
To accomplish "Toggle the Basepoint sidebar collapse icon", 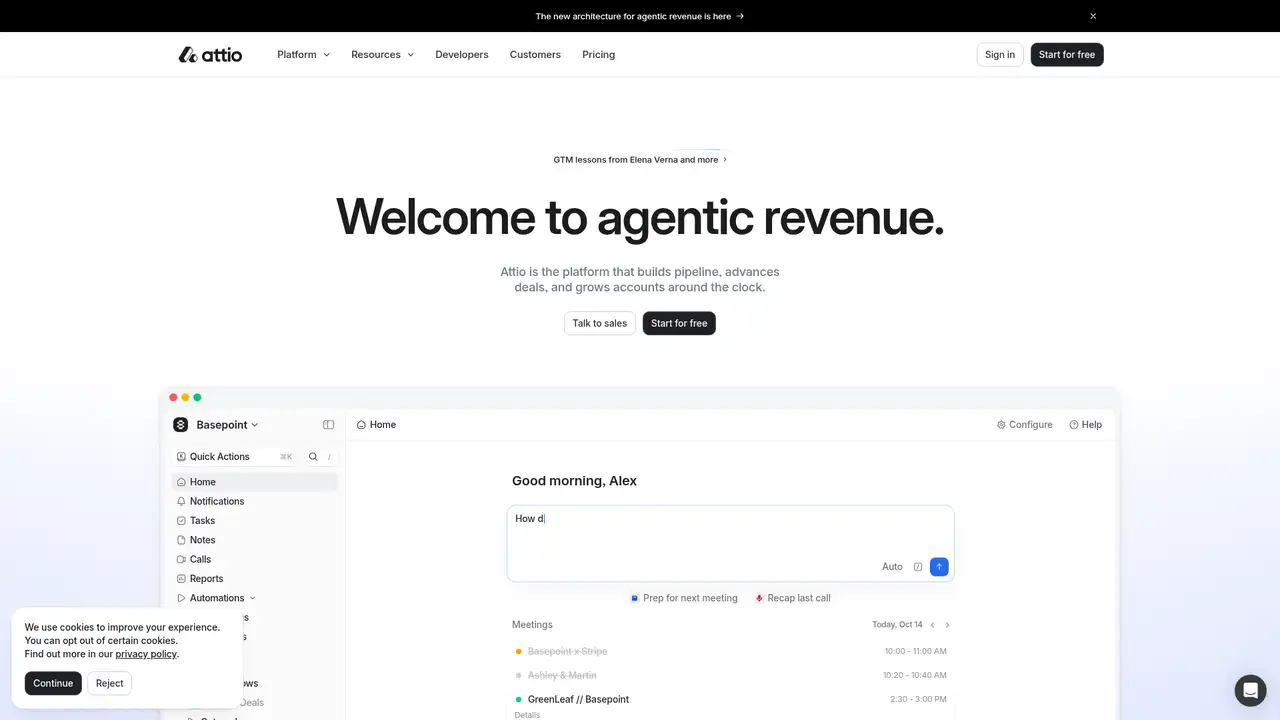I will point(328,425).
